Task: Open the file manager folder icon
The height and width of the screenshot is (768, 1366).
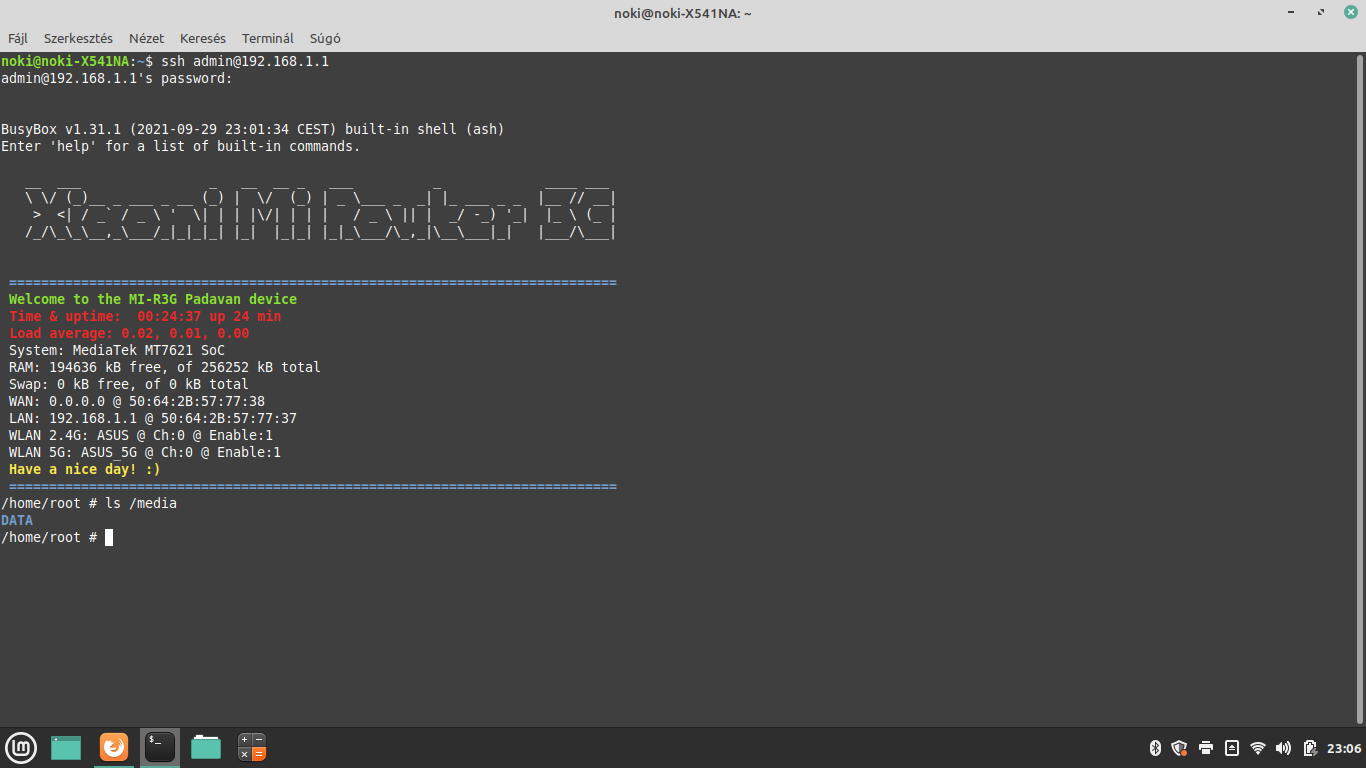Action: pyautogui.click(x=206, y=747)
